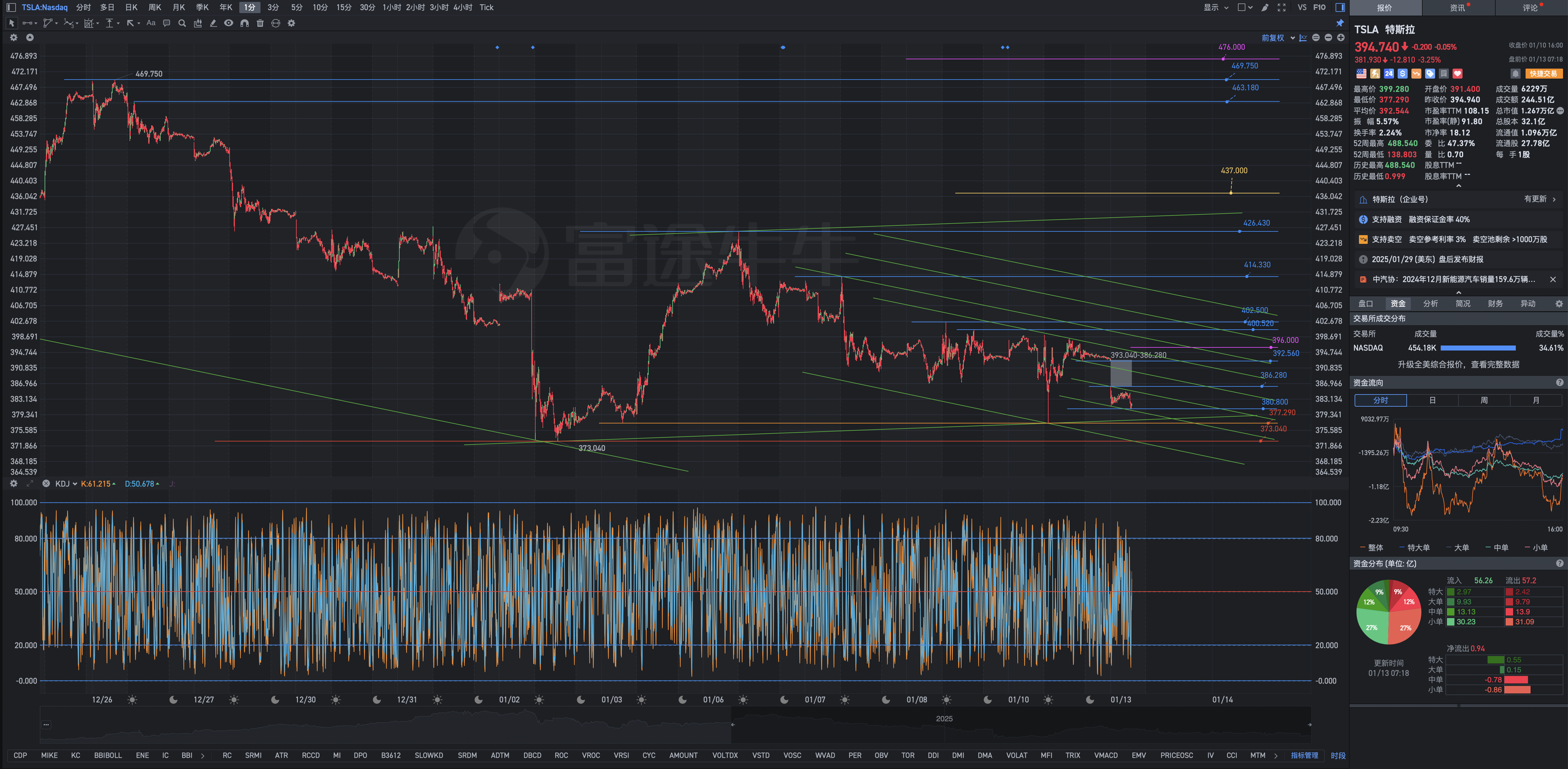Click the orange downtrend short-selling icon
Viewport: 1568px width, 769px height.
(1416, 74)
